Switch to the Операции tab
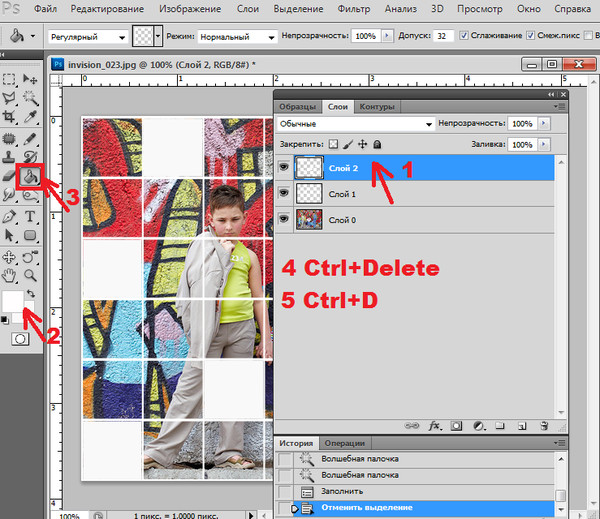 coord(345,443)
